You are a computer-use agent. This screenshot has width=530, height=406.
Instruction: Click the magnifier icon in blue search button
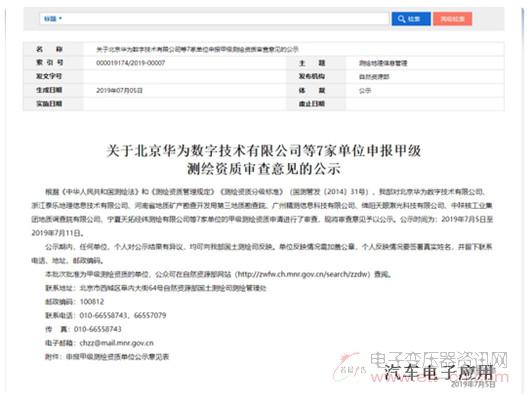point(402,19)
